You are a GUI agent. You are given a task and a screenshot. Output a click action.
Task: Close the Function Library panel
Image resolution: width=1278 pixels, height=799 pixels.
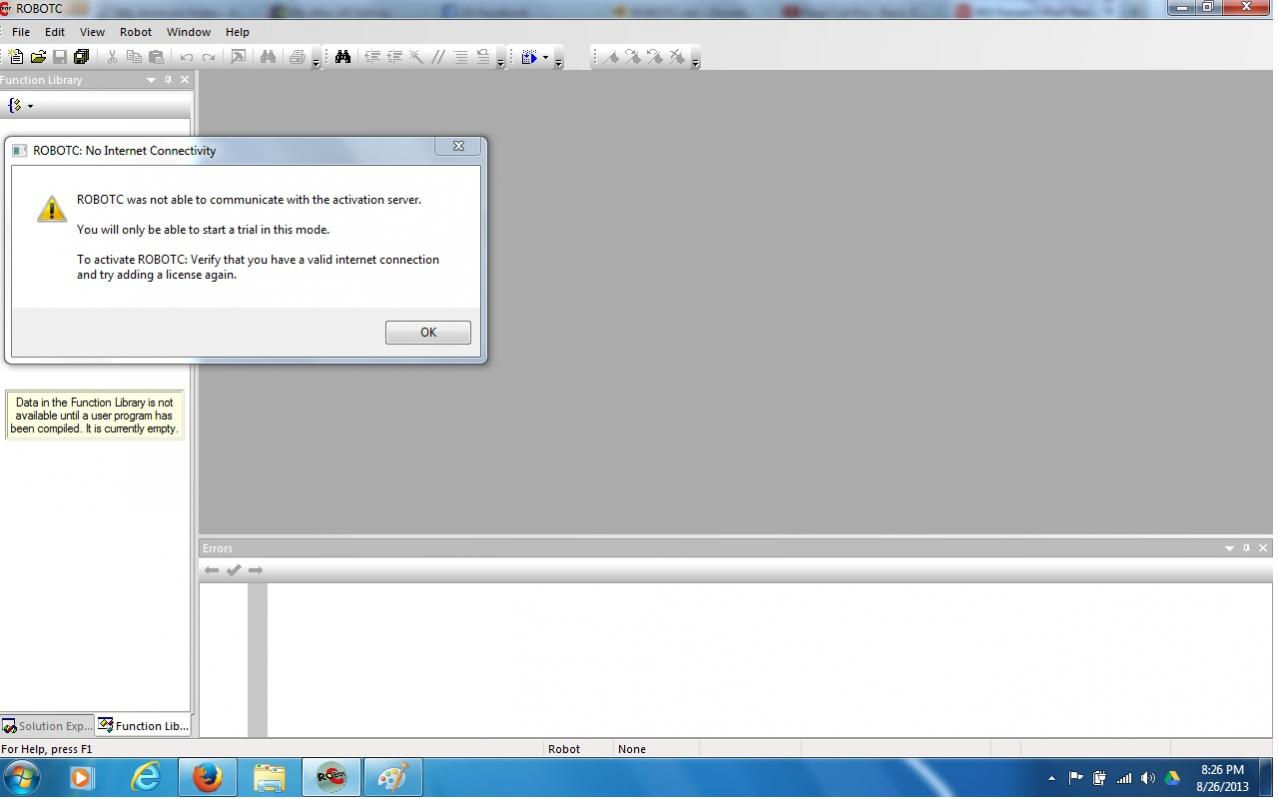(184, 80)
